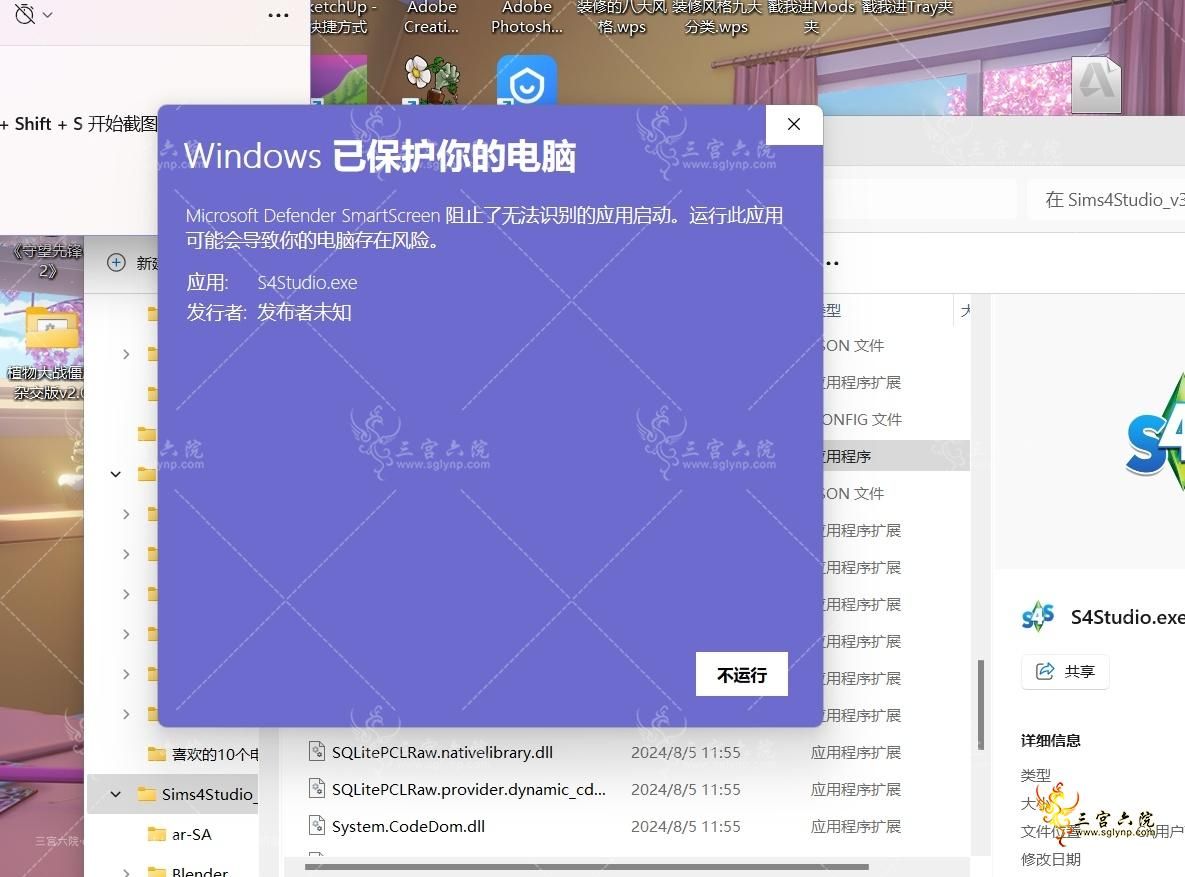The width and height of the screenshot is (1185, 877).
Task: Click the 新建 plus icon in Explorer
Action: pyautogui.click(x=116, y=262)
